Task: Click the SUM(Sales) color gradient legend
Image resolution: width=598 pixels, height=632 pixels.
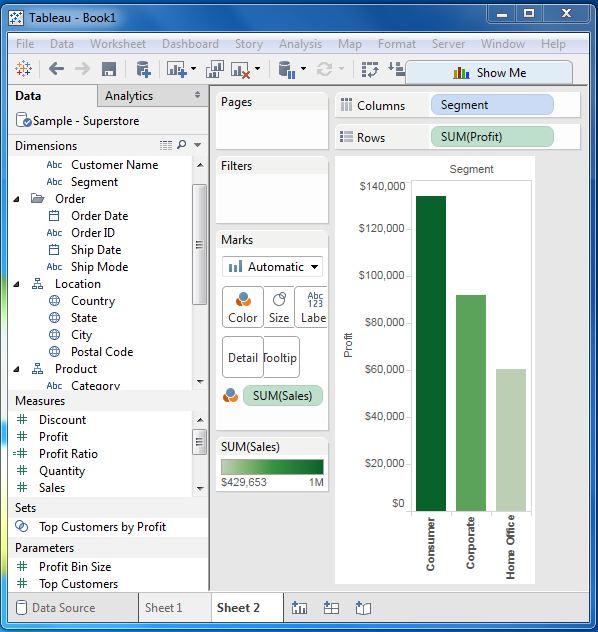Action: [272, 467]
